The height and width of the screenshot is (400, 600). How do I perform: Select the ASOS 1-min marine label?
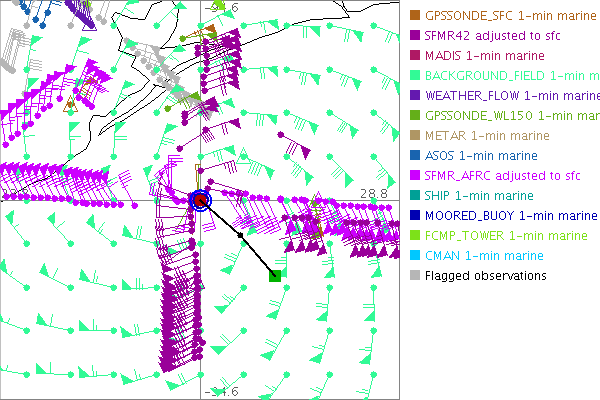pos(481,156)
